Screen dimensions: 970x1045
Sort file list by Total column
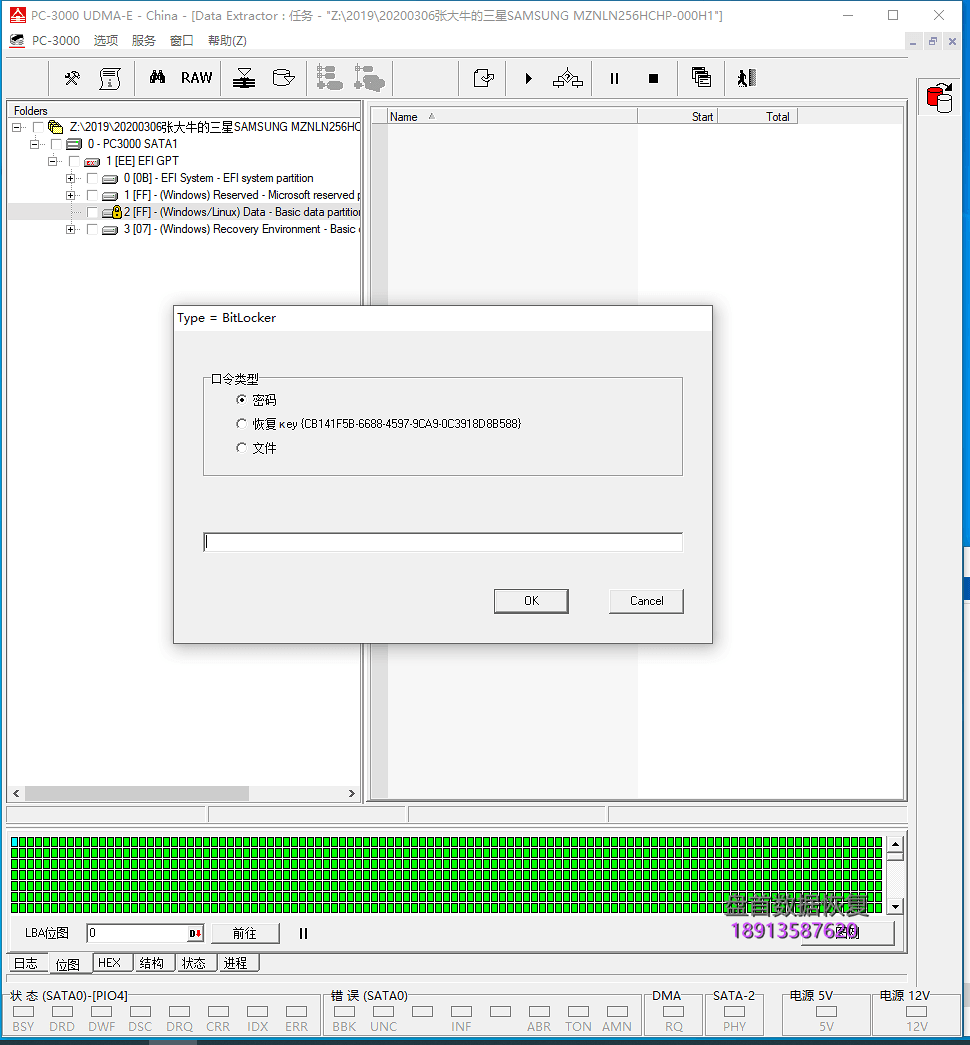757,117
